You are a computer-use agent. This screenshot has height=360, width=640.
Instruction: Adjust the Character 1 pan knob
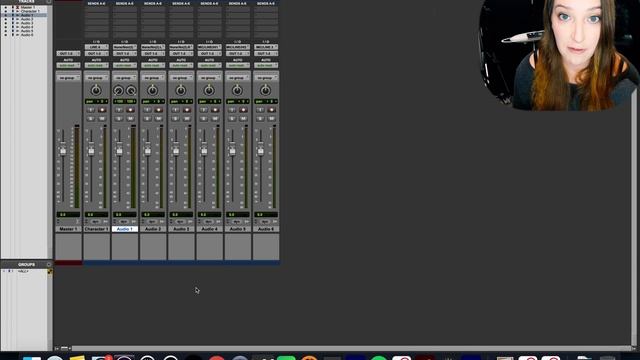point(96,90)
